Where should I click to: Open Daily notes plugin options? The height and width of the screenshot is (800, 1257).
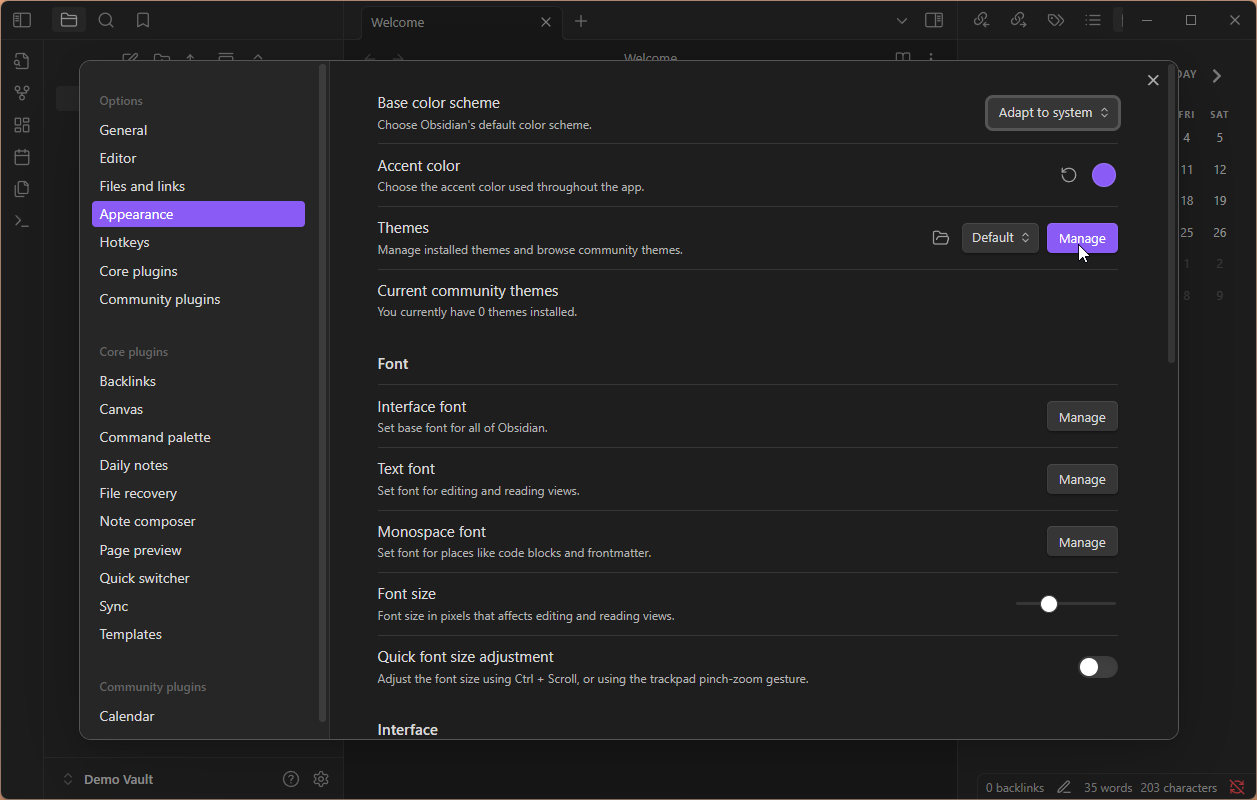click(x=198, y=465)
